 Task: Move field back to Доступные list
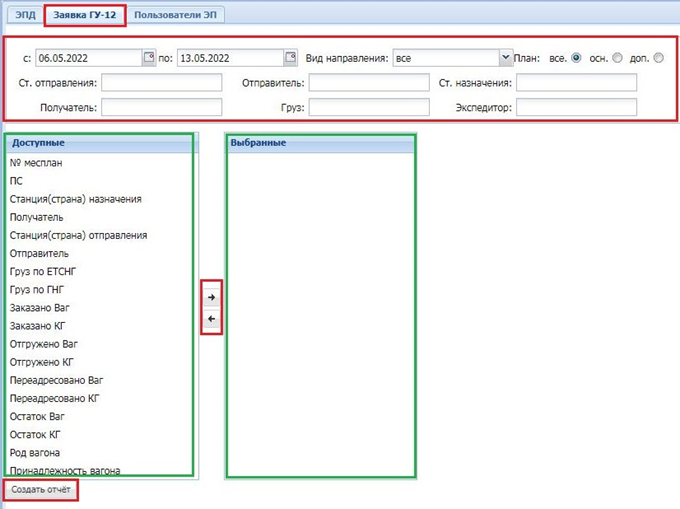point(211,320)
